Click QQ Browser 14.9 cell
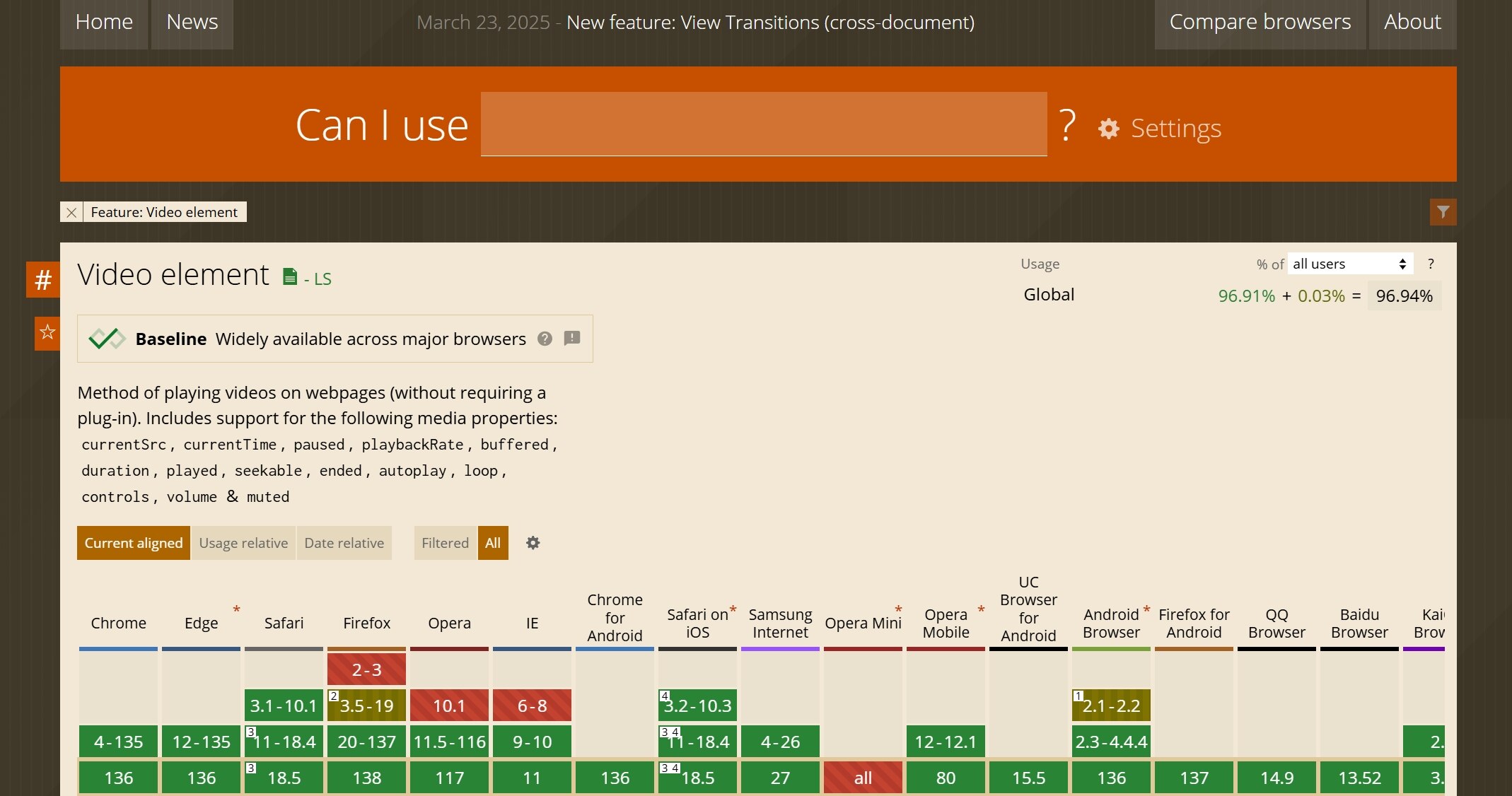Viewport: 1512px width, 796px height. pyautogui.click(x=1277, y=778)
